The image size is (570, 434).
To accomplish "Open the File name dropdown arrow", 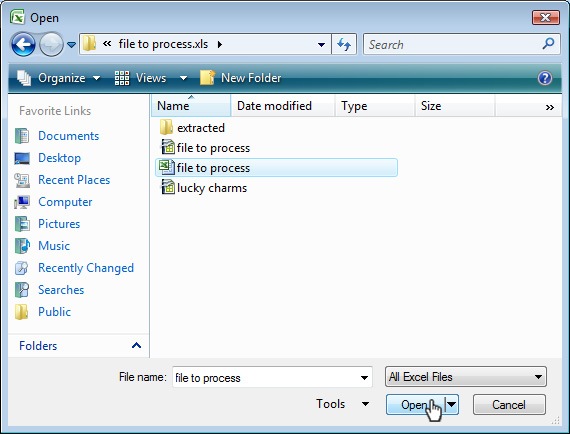I will coord(364,378).
